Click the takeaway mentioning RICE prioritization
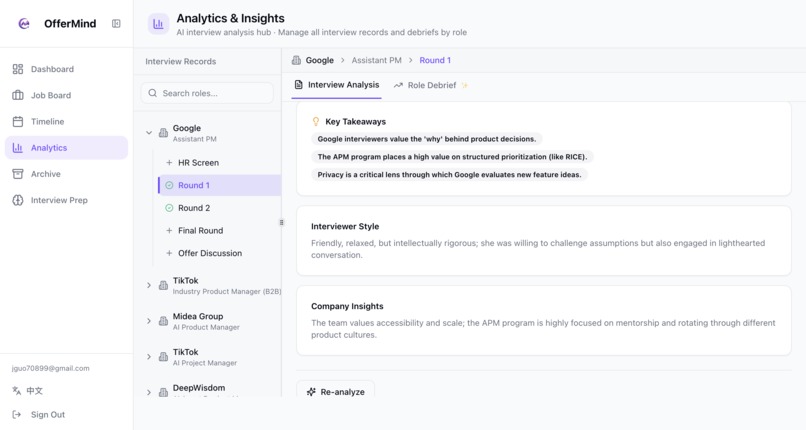The height and width of the screenshot is (430, 806). coord(452,157)
